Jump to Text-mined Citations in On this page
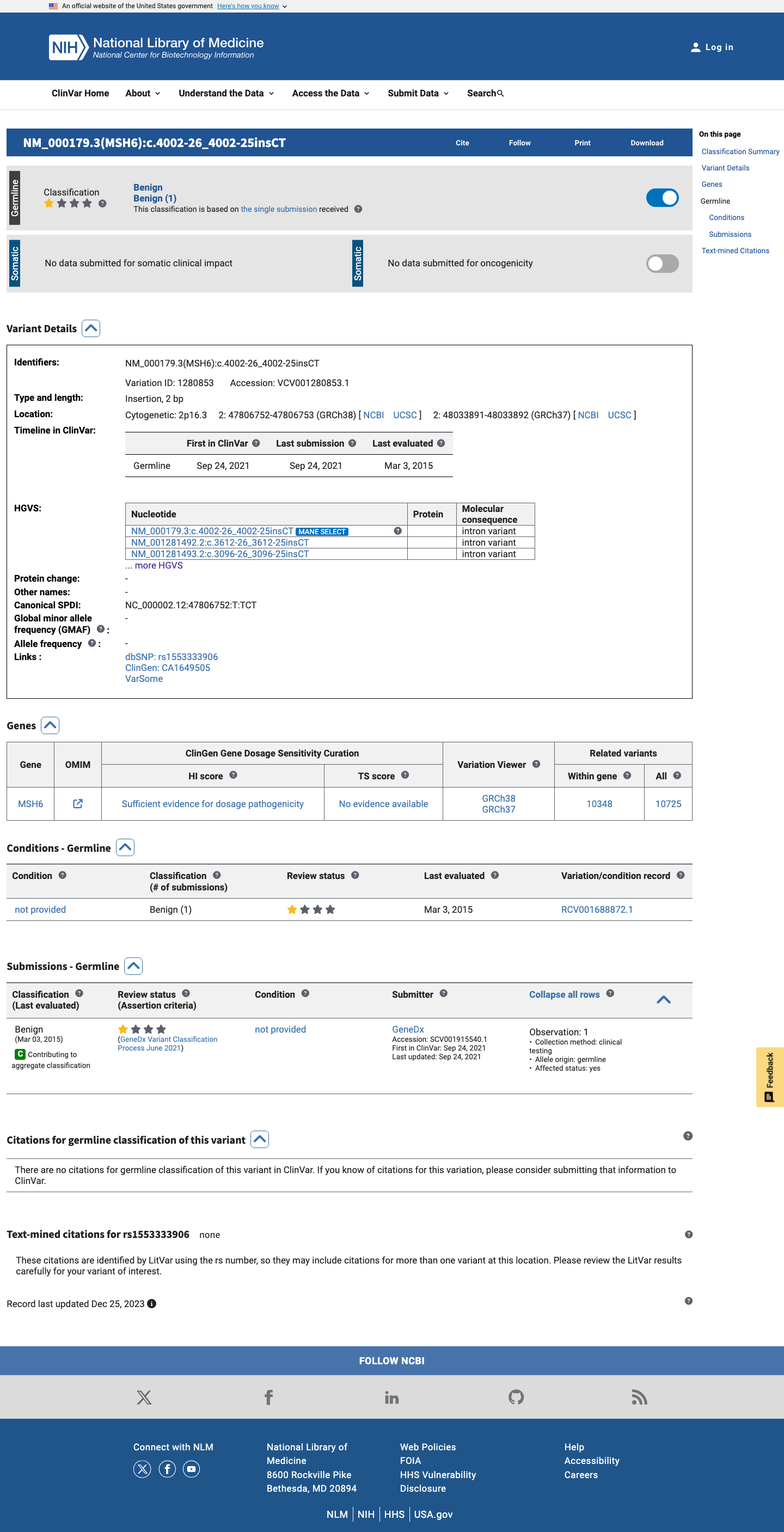 [x=735, y=251]
